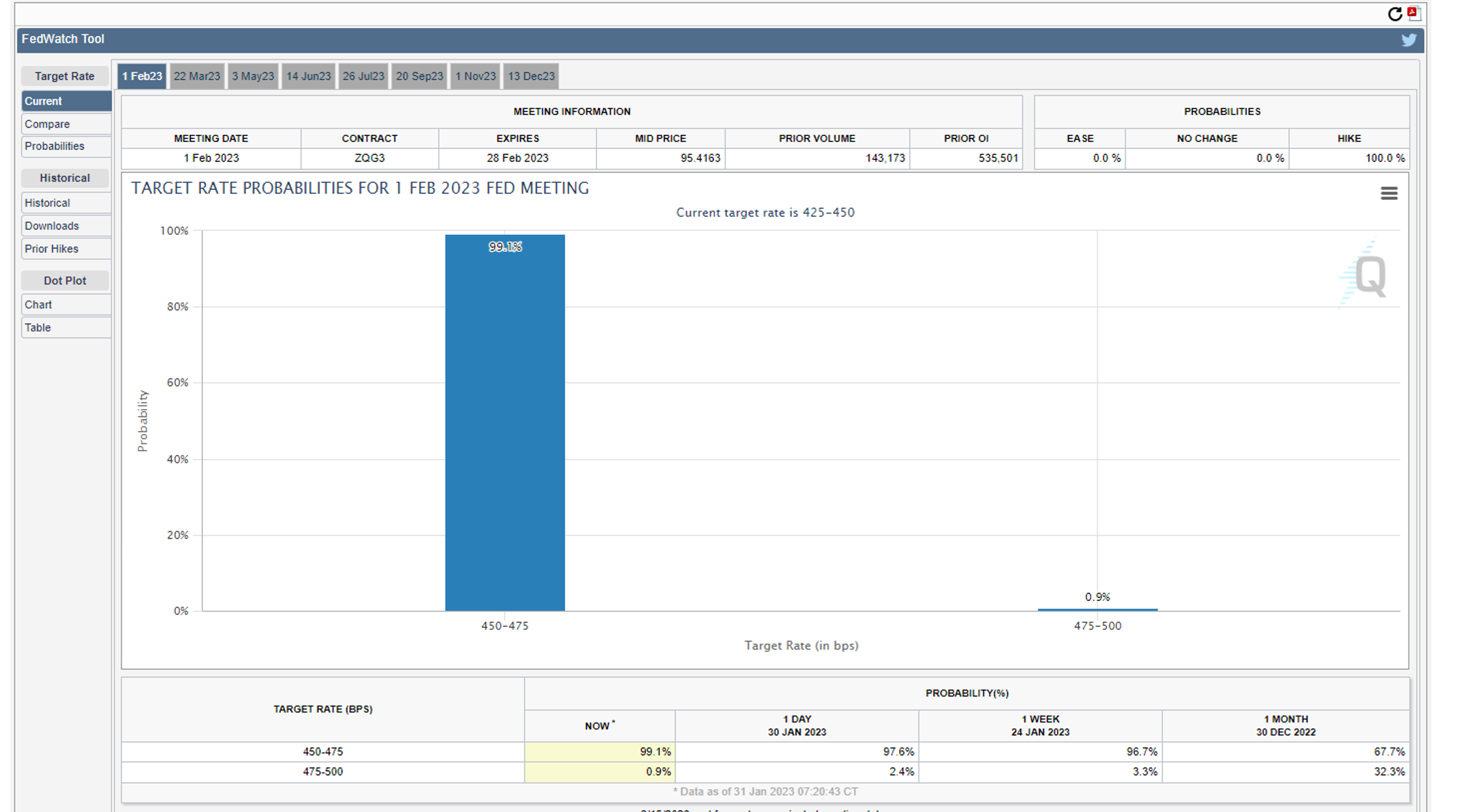Viewport: 1481px width, 812px height.
Task: Click the 1 WEEK 24 JAN 2023 header
Action: [x=1041, y=726]
